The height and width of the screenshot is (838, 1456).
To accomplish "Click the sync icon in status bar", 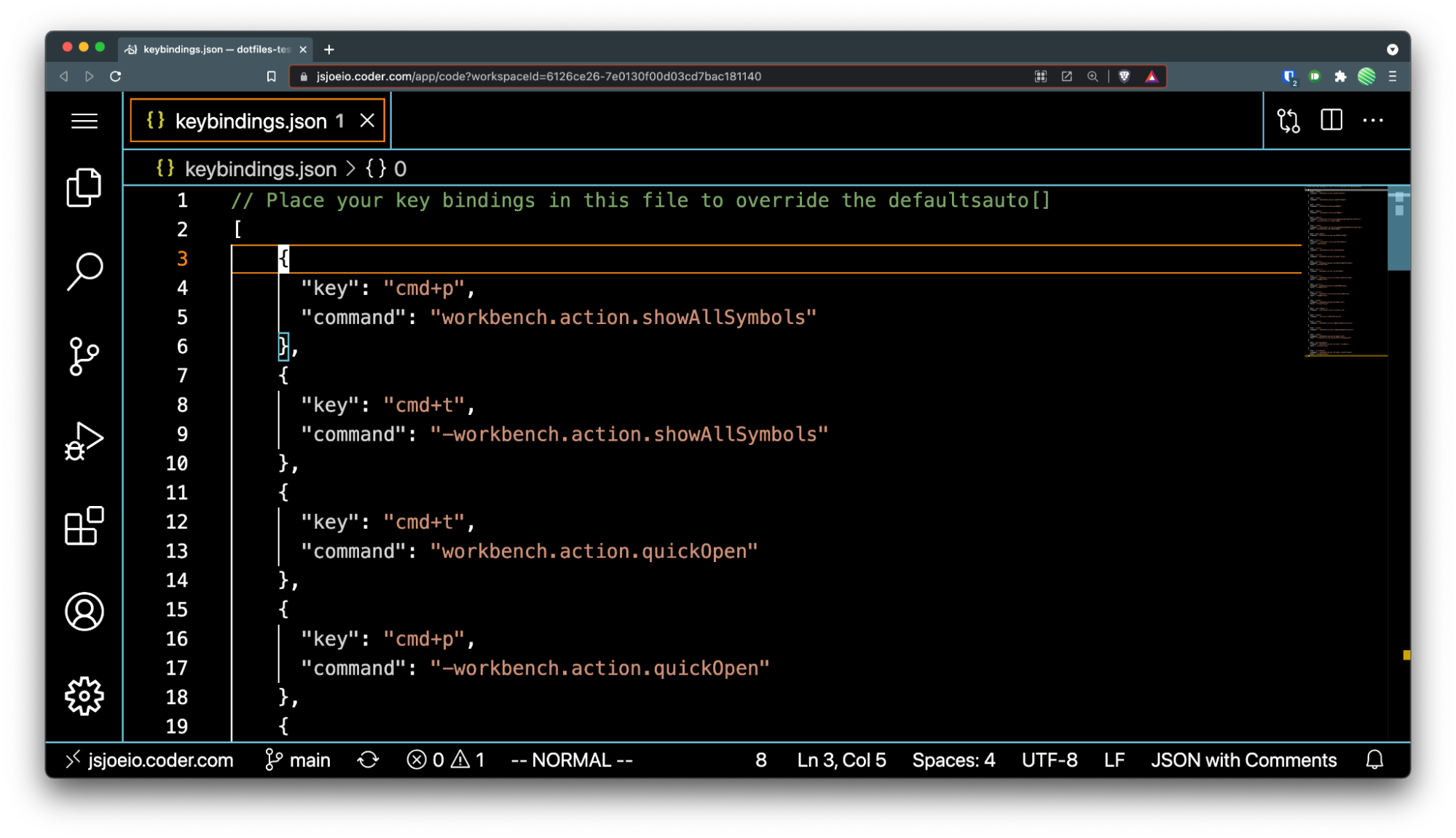I will (369, 760).
